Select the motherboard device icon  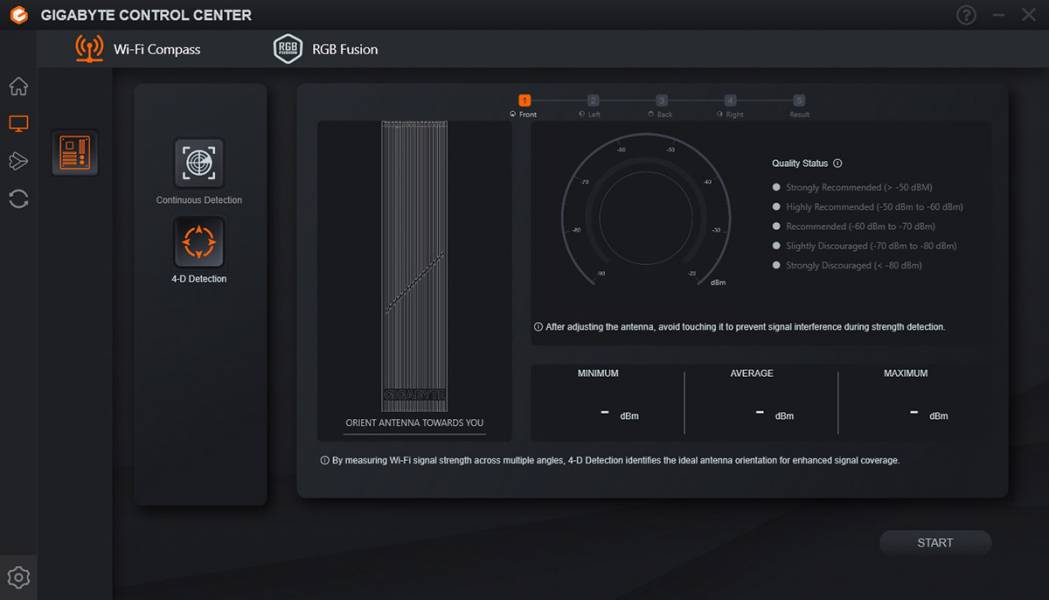(75, 153)
